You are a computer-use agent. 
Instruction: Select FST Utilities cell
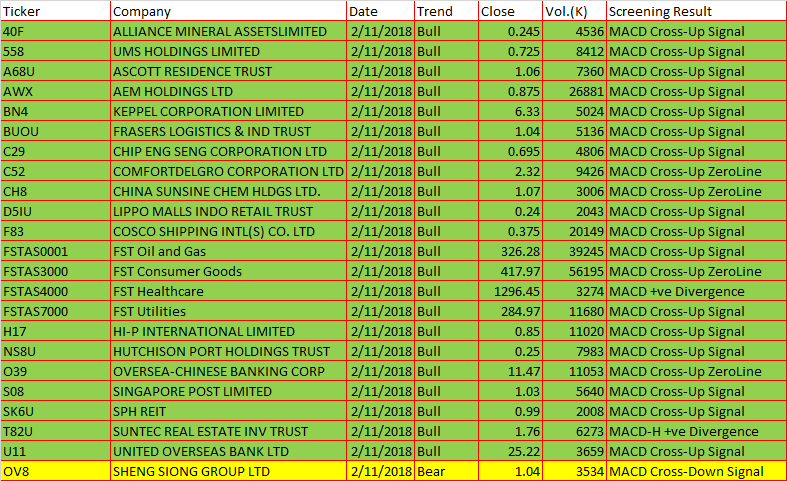click(228, 311)
